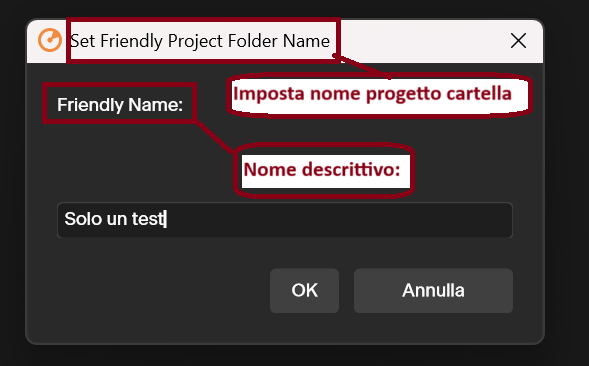Viewport: 589px width, 366px height.
Task: Select the 'Imposta nome progetto cartella' annotation bubble
Action: pyautogui.click(x=379, y=95)
